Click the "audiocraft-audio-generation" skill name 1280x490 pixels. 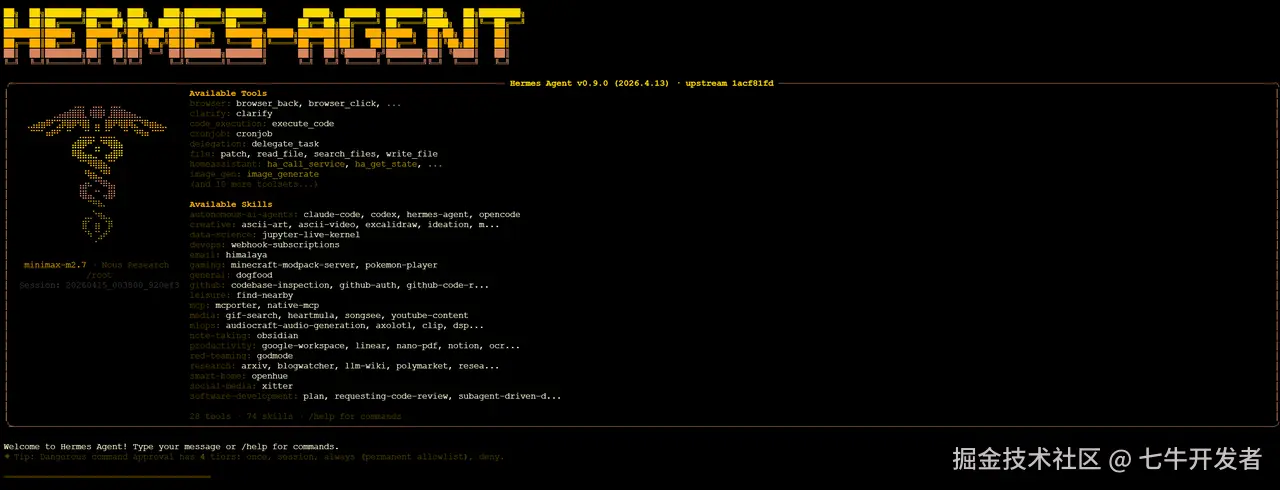[x=296, y=325]
